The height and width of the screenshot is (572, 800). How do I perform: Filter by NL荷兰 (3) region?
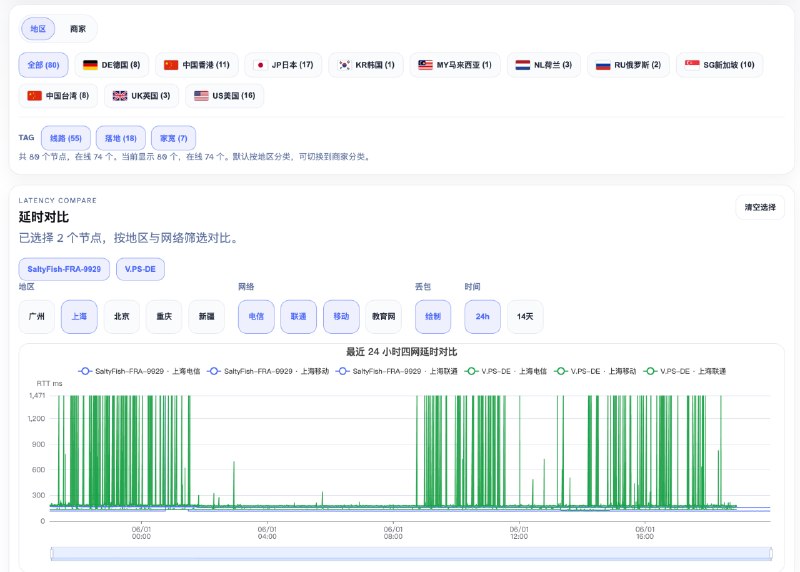coord(544,65)
